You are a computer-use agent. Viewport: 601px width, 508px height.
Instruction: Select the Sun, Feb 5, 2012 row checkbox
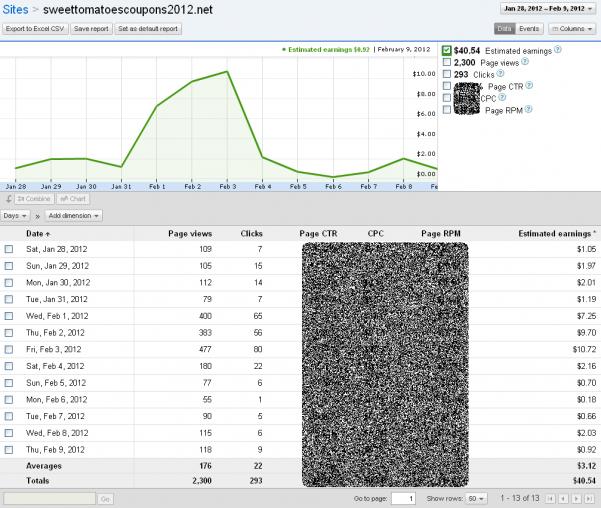tap(9, 383)
